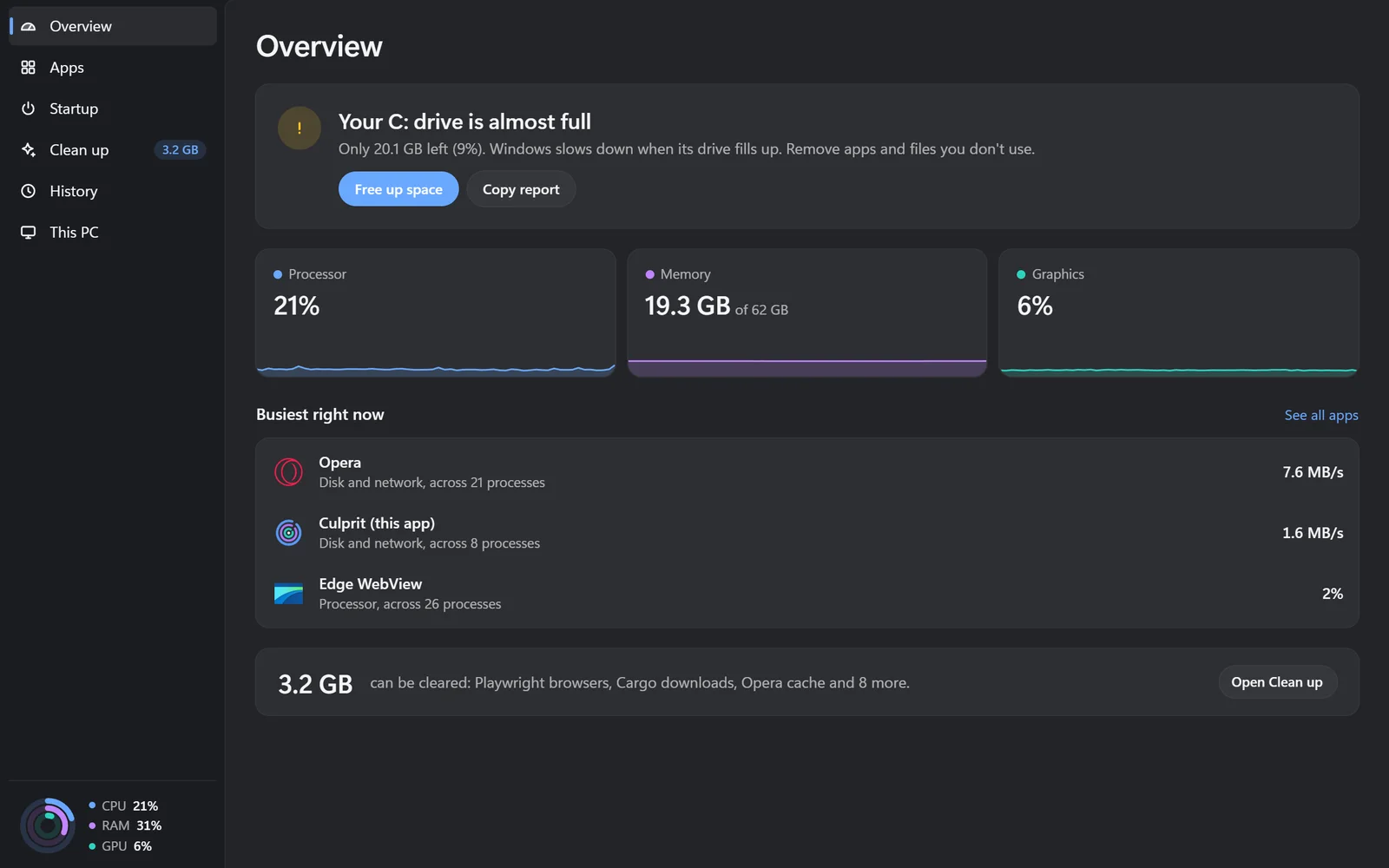Image resolution: width=1389 pixels, height=868 pixels.
Task: Click the yellow warning exclamation icon
Action: pyautogui.click(x=300, y=128)
